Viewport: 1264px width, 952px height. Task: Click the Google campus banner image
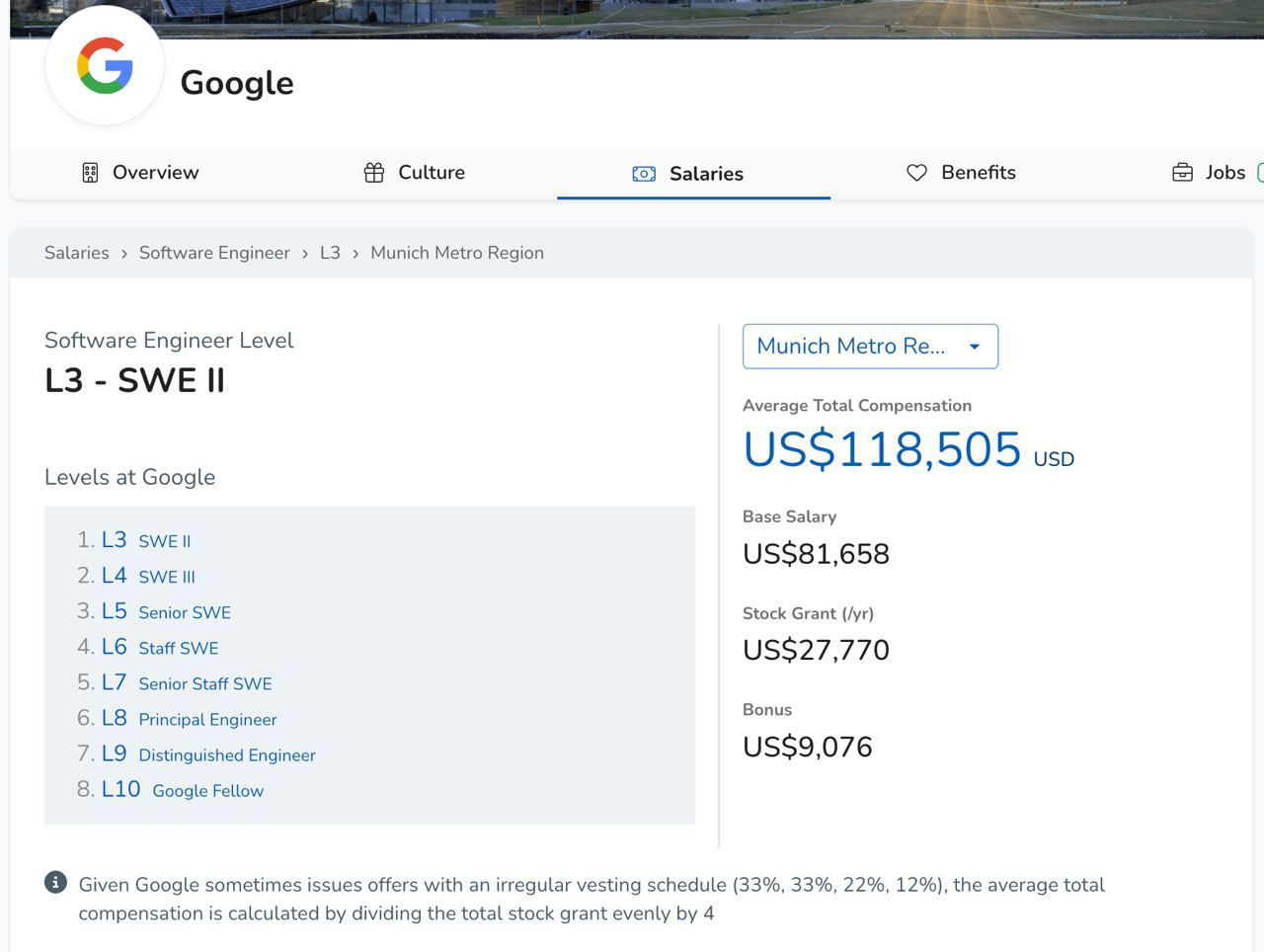[x=637, y=18]
